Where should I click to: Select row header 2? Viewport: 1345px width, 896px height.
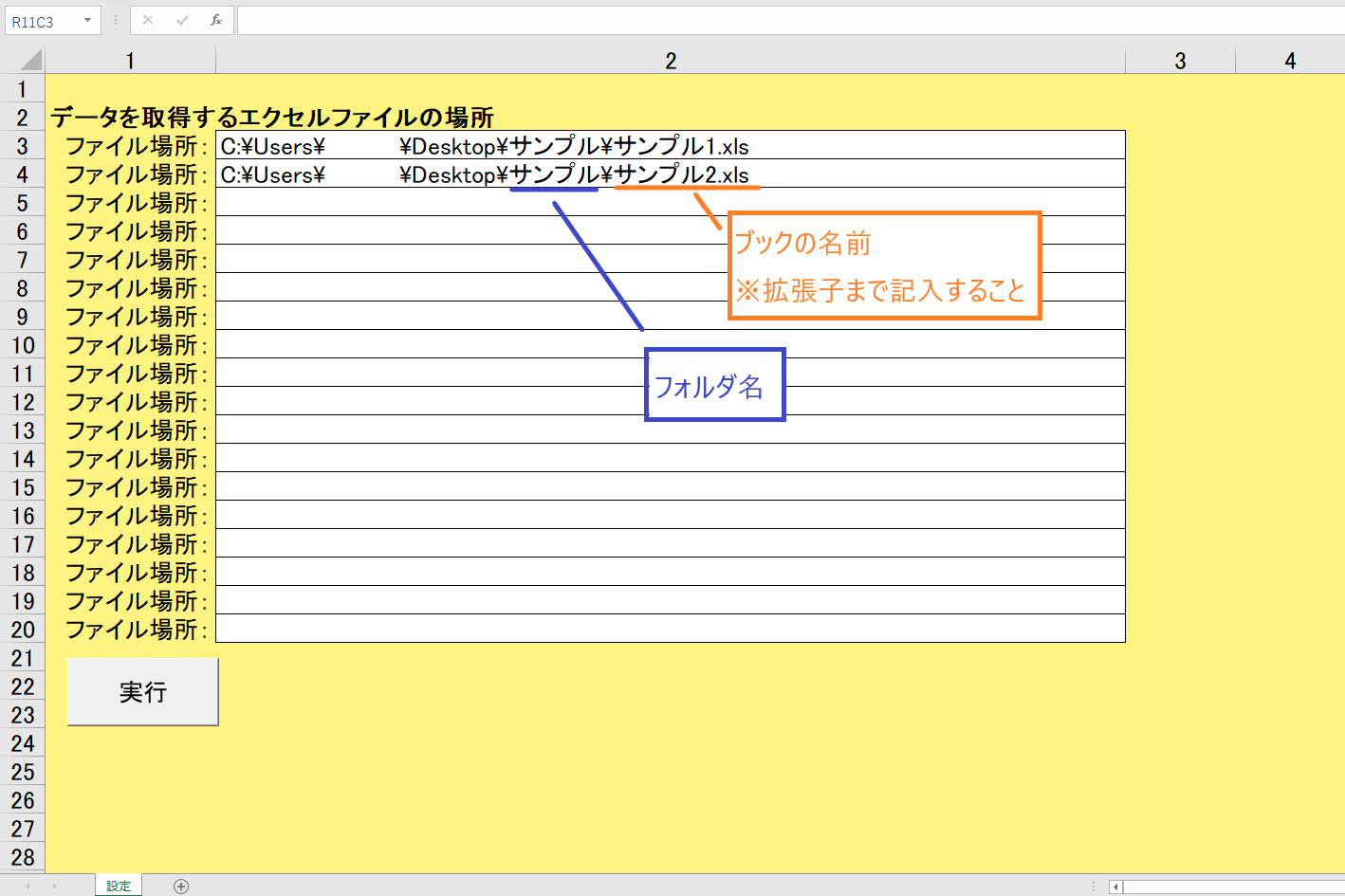pyautogui.click(x=22, y=118)
